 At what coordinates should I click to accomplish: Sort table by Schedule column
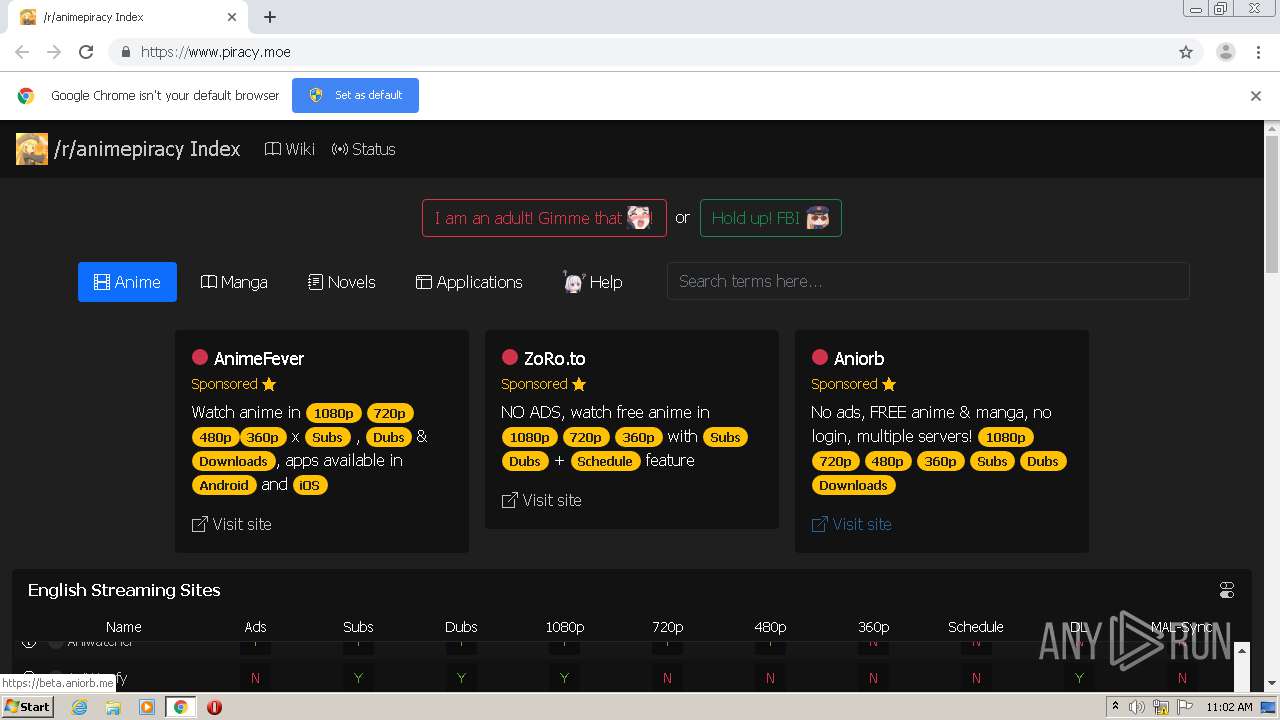click(976, 627)
